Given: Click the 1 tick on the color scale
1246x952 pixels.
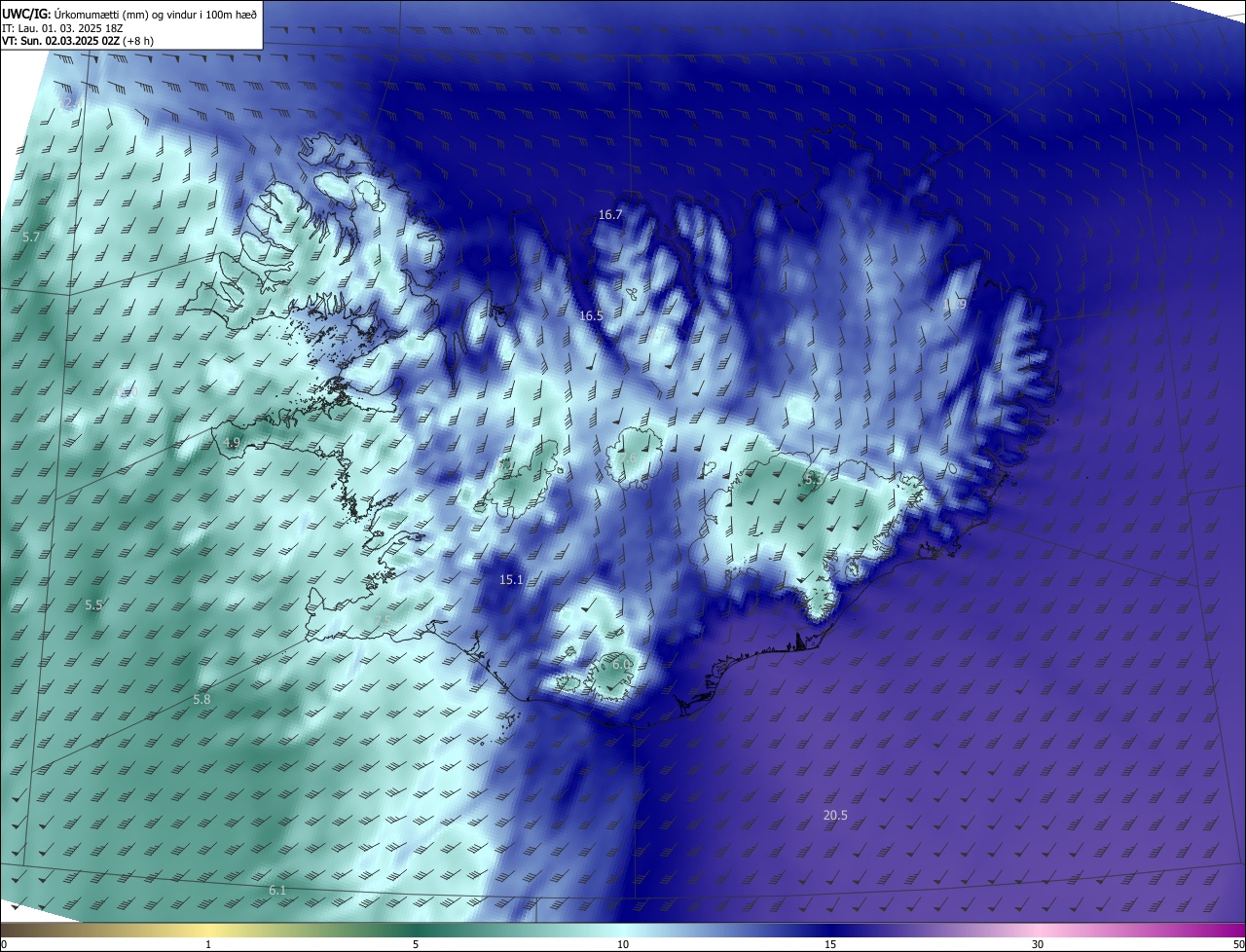Looking at the screenshot, I should [x=208, y=944].
